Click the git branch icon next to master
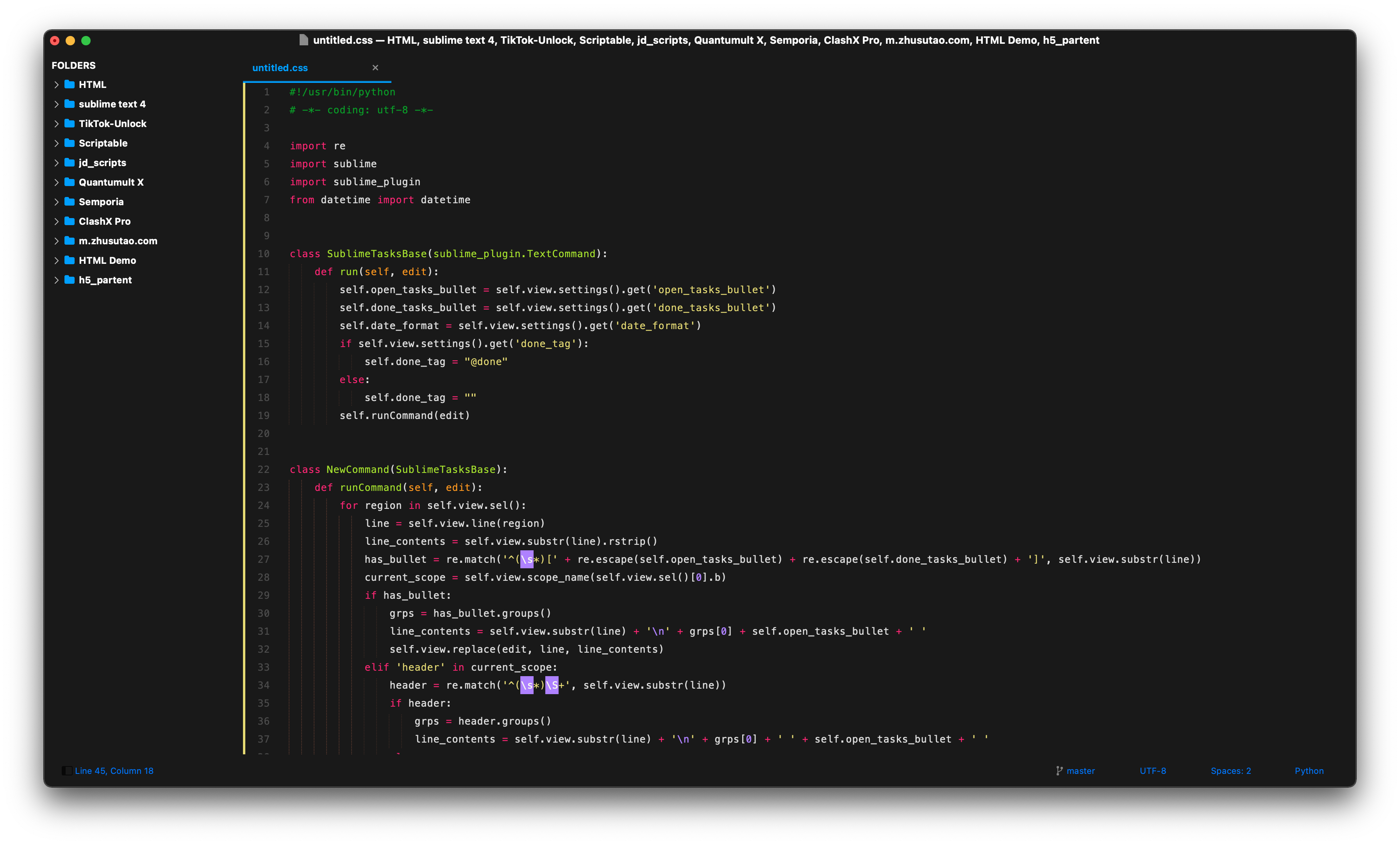The height and width of the screenshot is (845, 1400). 1059,770
